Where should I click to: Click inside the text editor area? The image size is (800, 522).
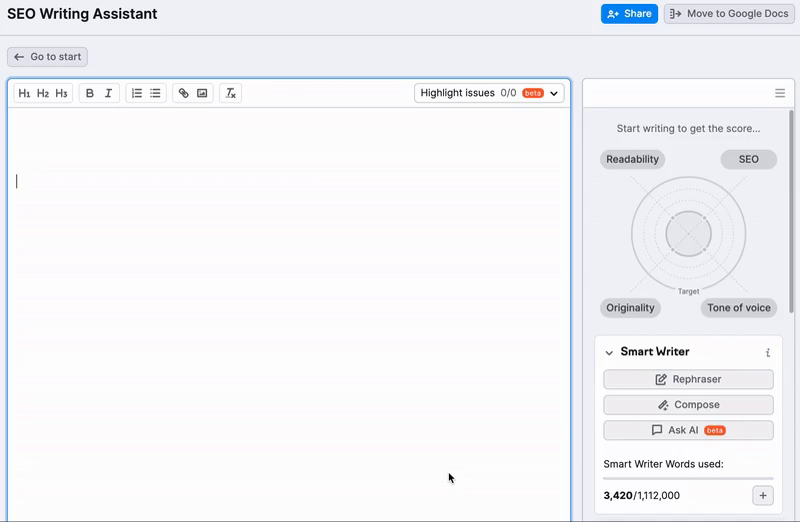[288, 300]
